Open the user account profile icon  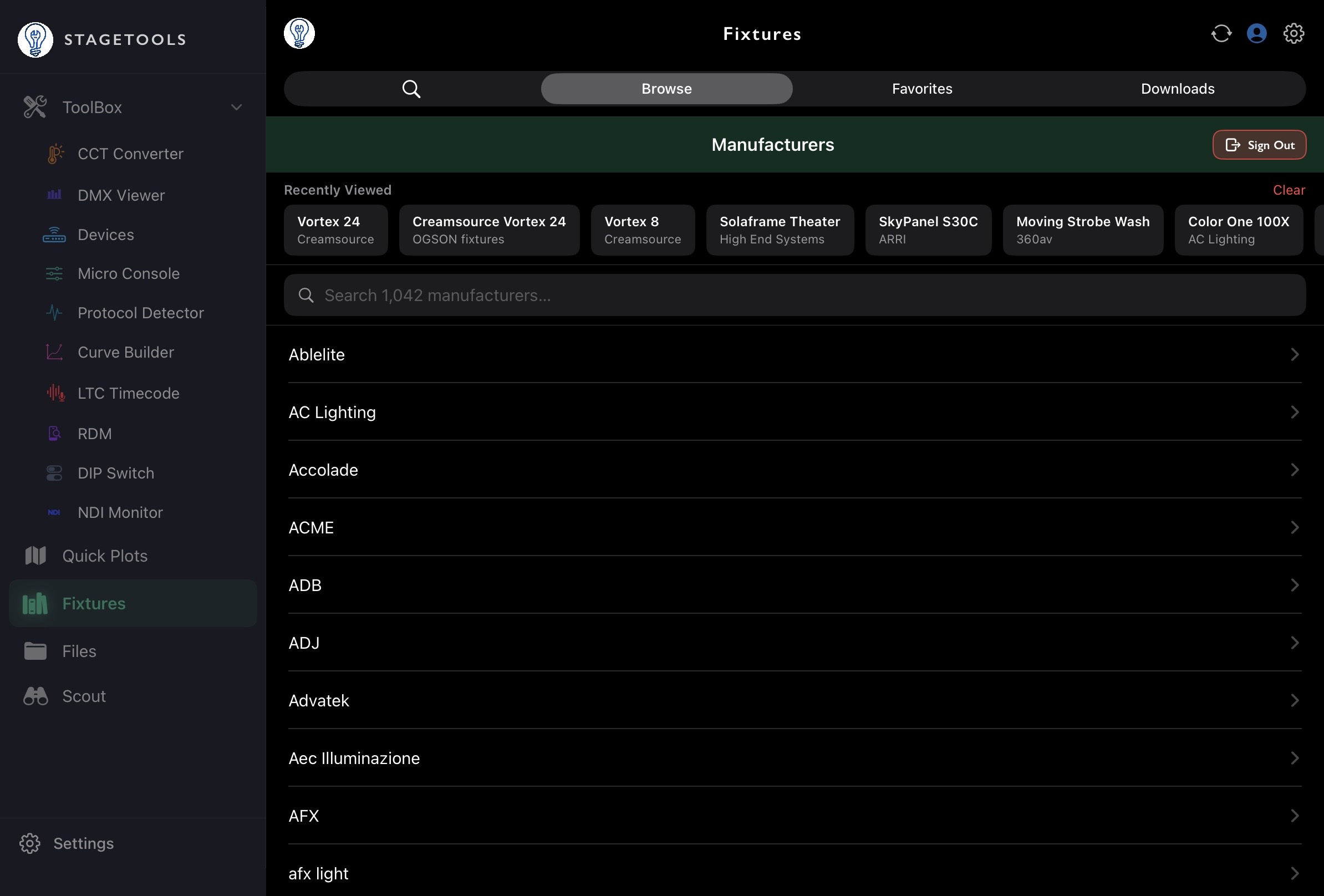[x=1256, y=34]
